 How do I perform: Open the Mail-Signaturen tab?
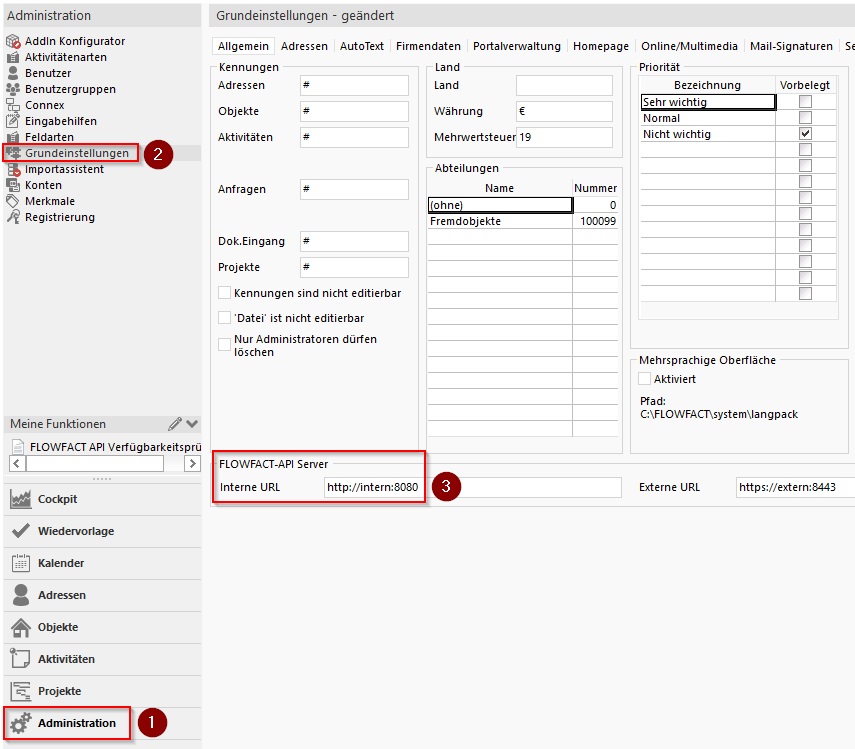coord(791,46)
